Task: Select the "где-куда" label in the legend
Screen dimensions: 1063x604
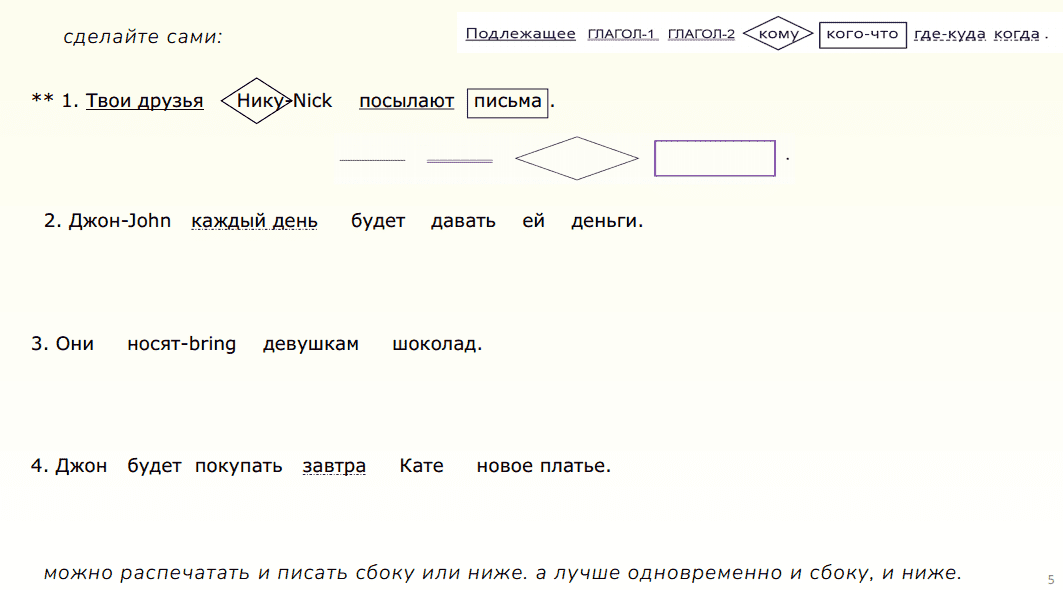Action: point(950,35)
